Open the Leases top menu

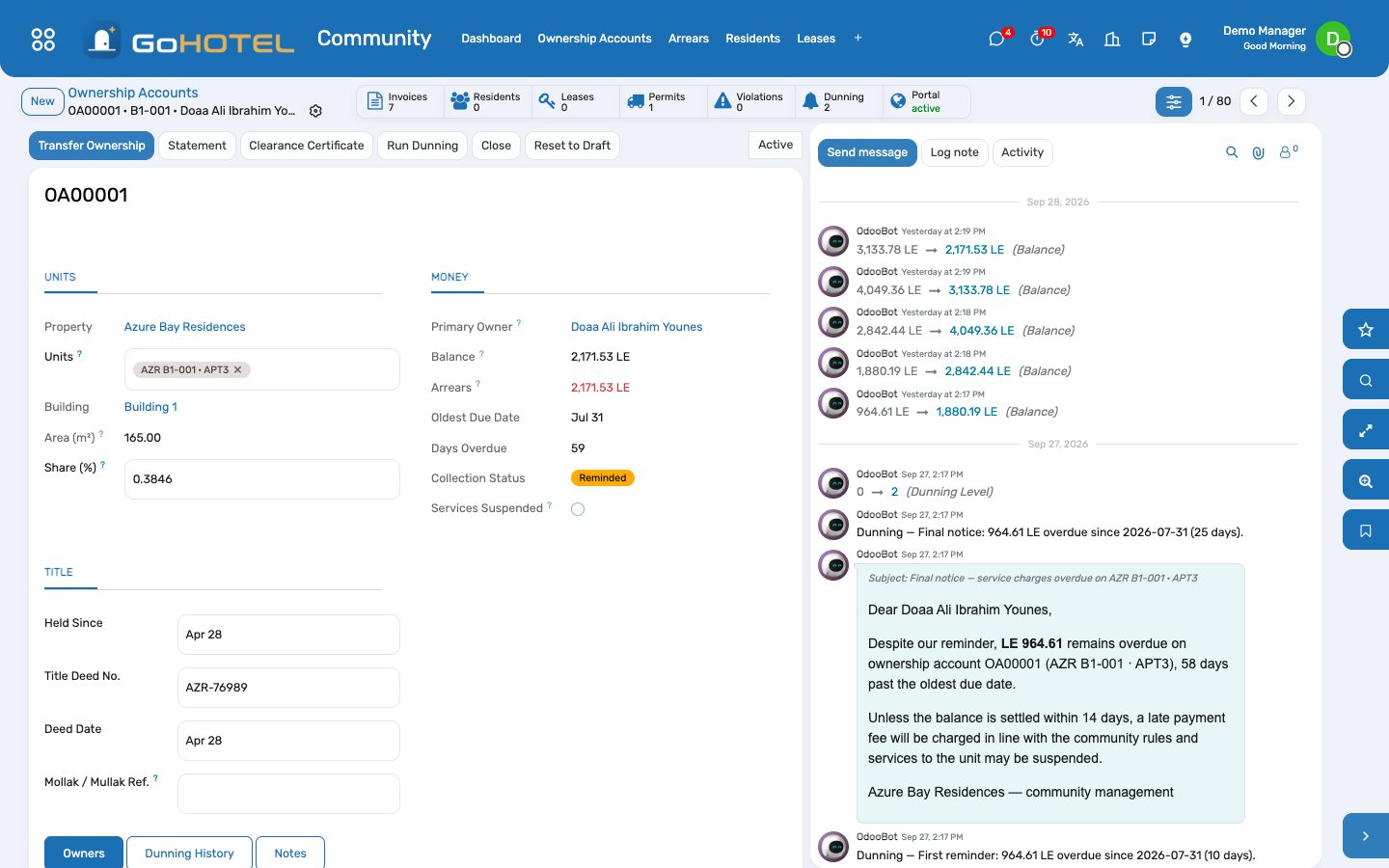(816, 39)
